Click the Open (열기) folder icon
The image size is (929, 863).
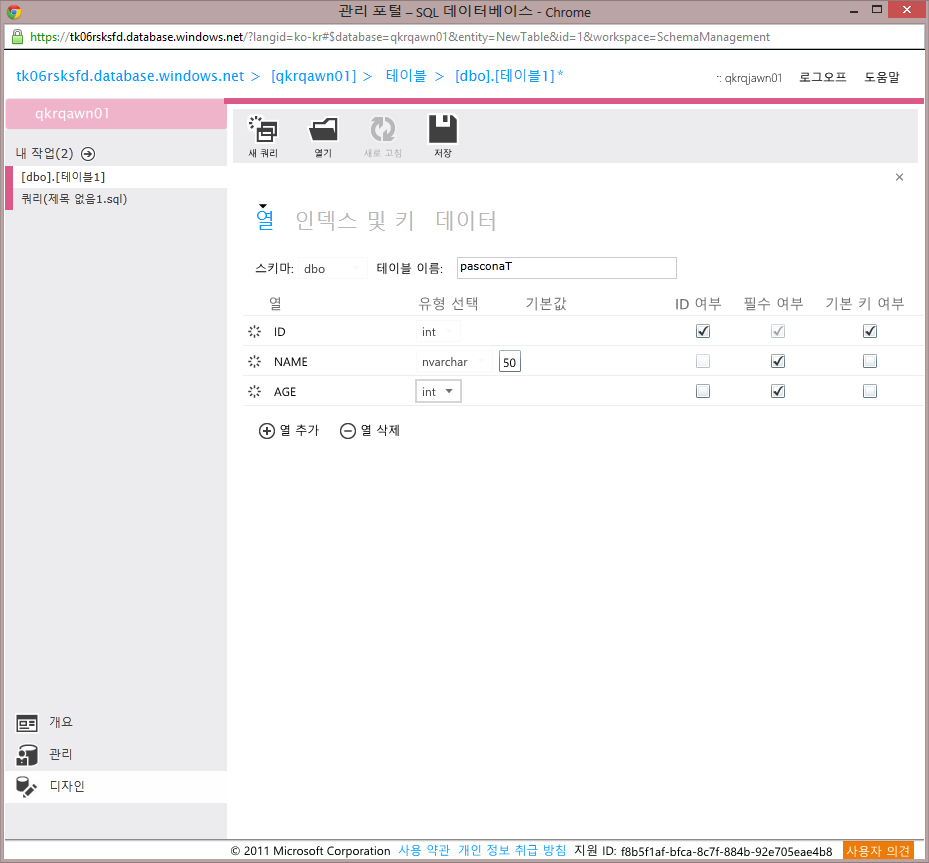click(x=323, y=130)
